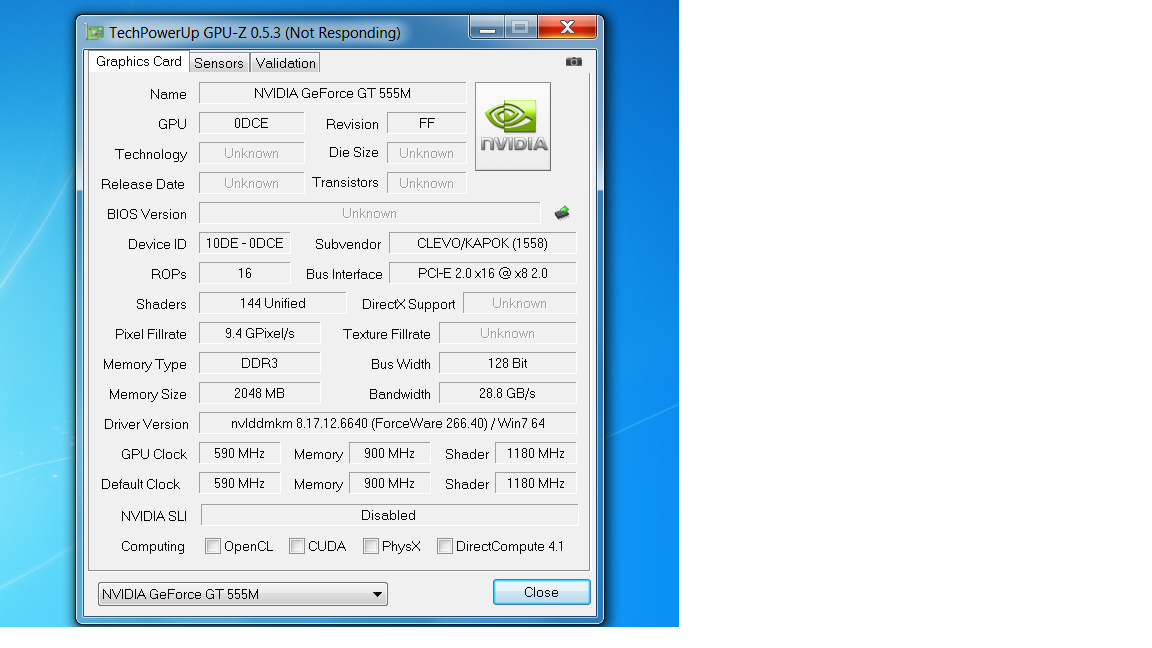Image resolution: width=1152 pixels, height=648 pixels.
Task: Click Default Clock row Memory 900 MHz field
Action: (x=389, y=484)
